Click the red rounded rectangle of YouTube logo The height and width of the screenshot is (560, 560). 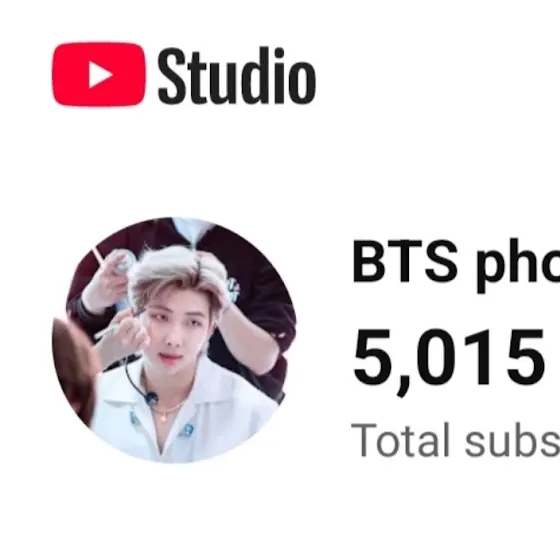tap(99, 74)
